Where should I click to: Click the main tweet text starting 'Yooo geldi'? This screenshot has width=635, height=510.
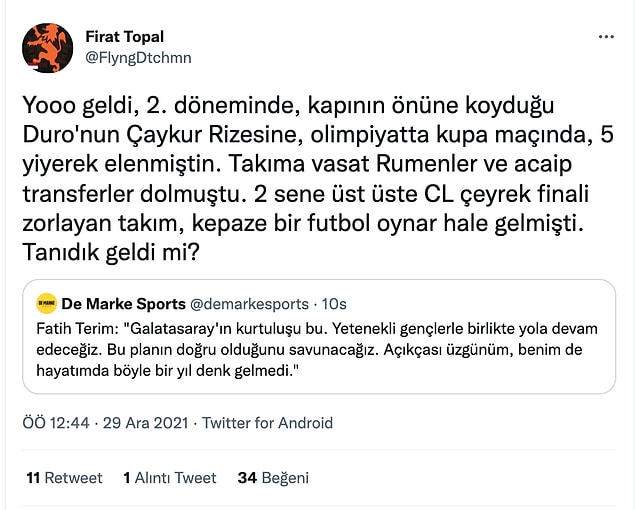[x=318, y=179]
